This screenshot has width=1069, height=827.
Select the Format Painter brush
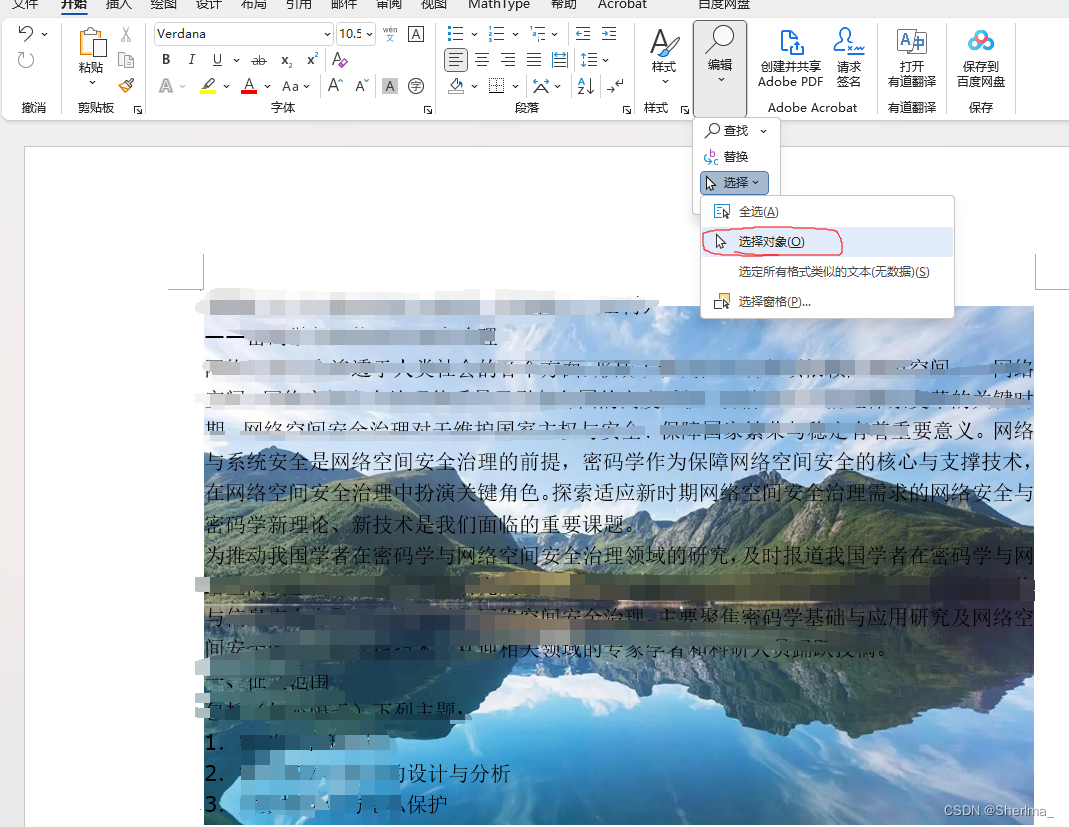(126, 86)
